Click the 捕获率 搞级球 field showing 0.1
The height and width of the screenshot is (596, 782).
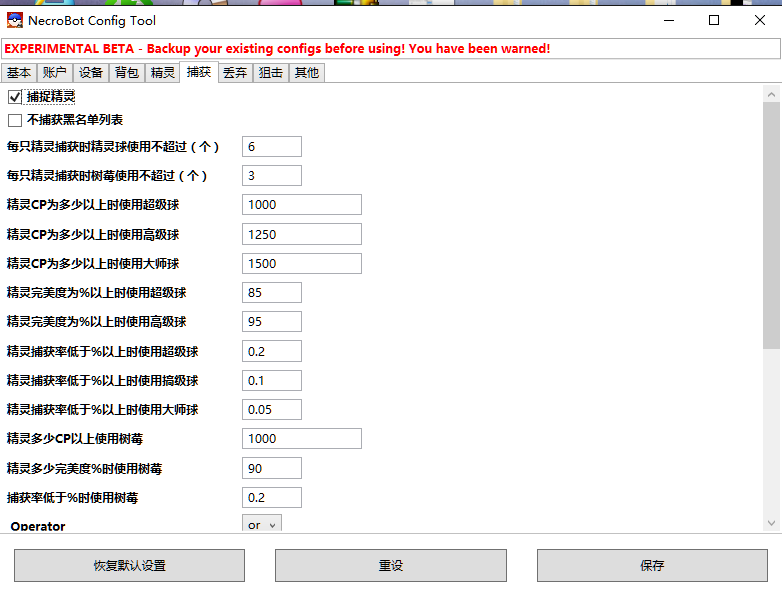pyautogui.click(x=272, y=381)
